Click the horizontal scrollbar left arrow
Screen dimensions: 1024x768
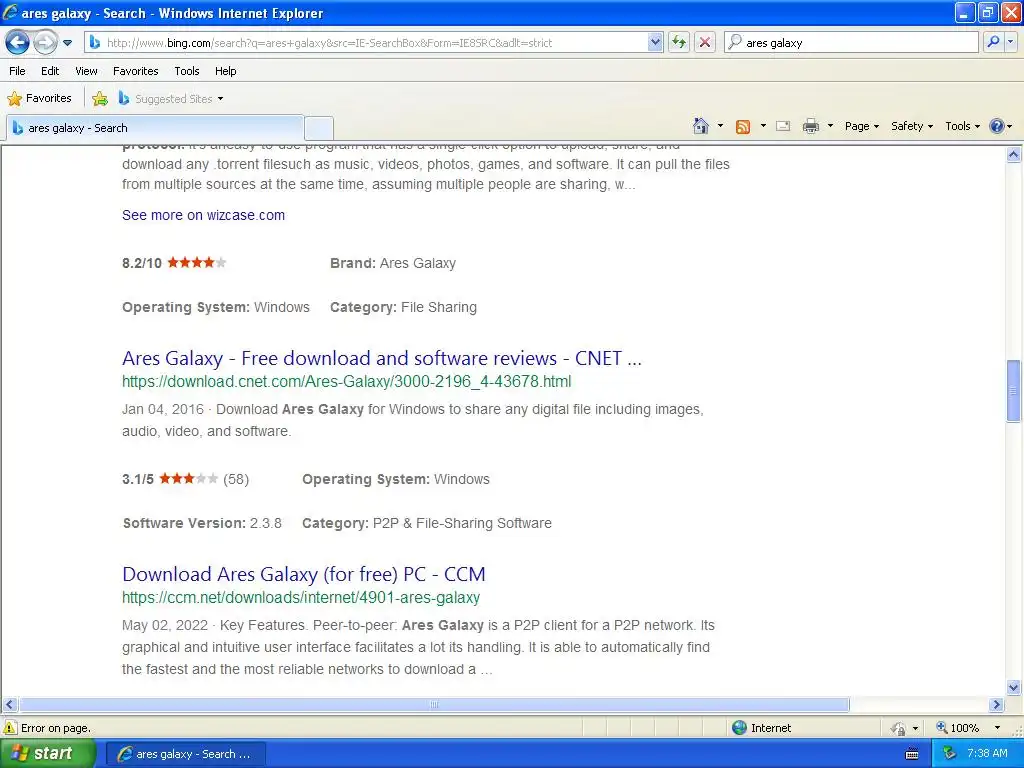[x=9, y=705]
